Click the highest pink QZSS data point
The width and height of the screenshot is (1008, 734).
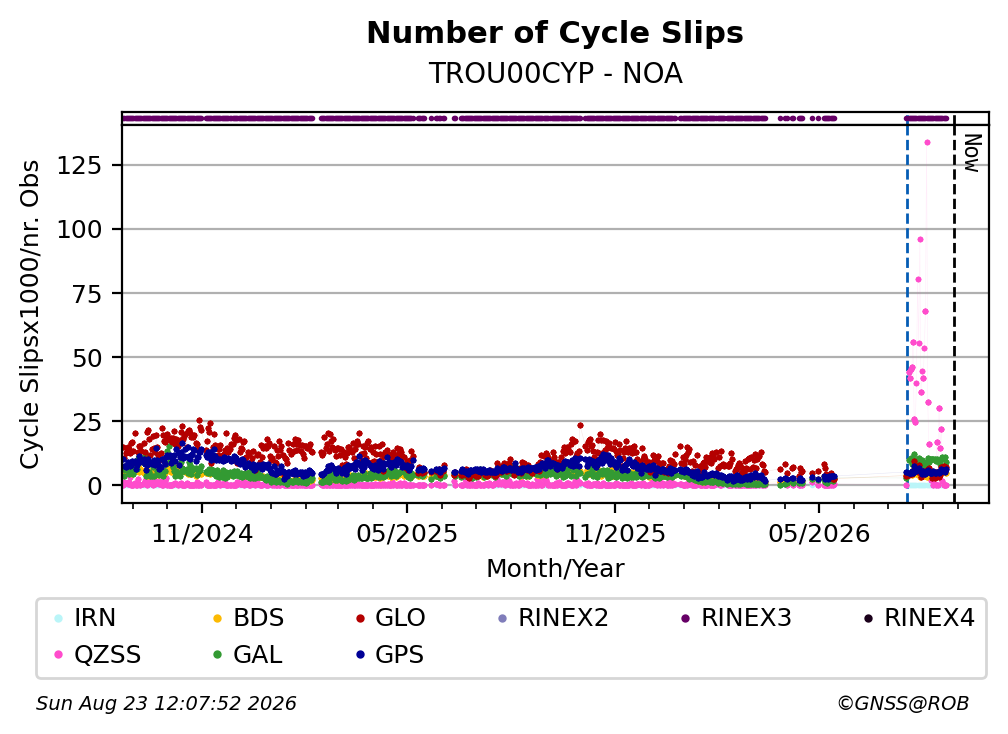point(927,143)
